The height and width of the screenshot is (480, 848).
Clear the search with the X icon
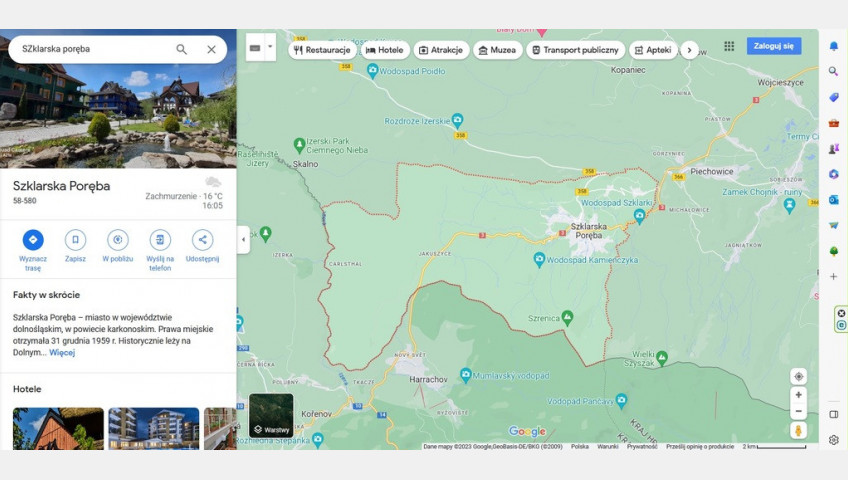(x=211, y=49)
